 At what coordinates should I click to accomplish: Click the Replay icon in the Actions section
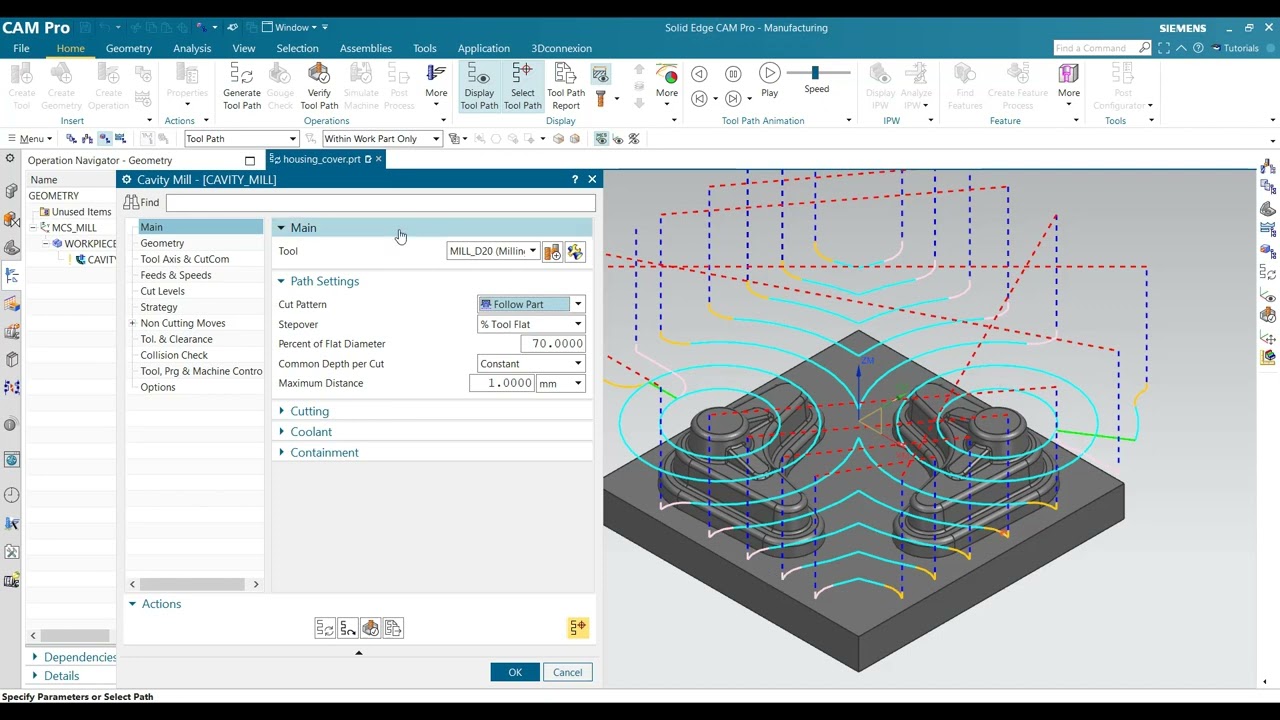[x=348, y=628]
